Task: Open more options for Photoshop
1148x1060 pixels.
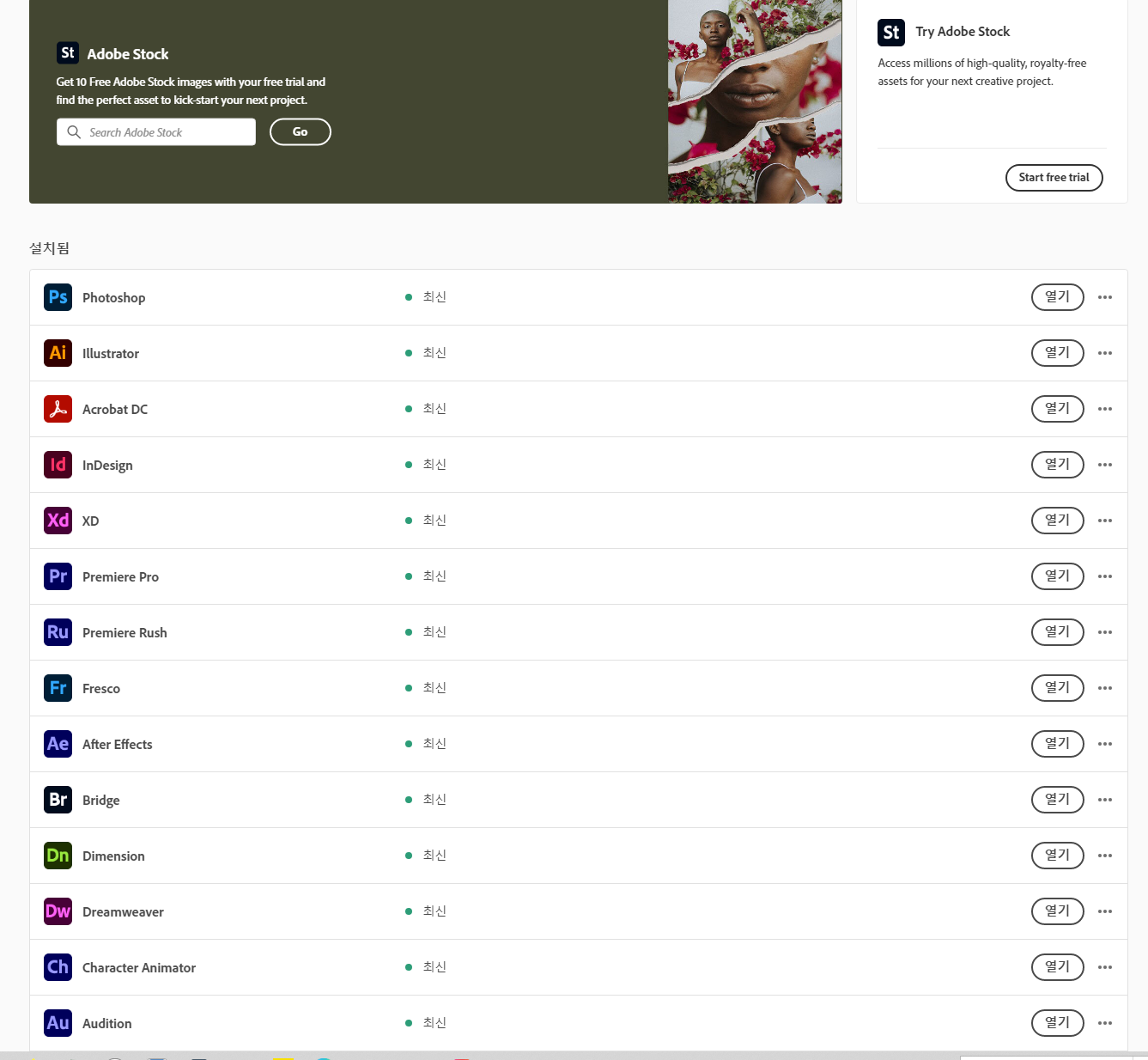Action: [x=1105, y=297]
